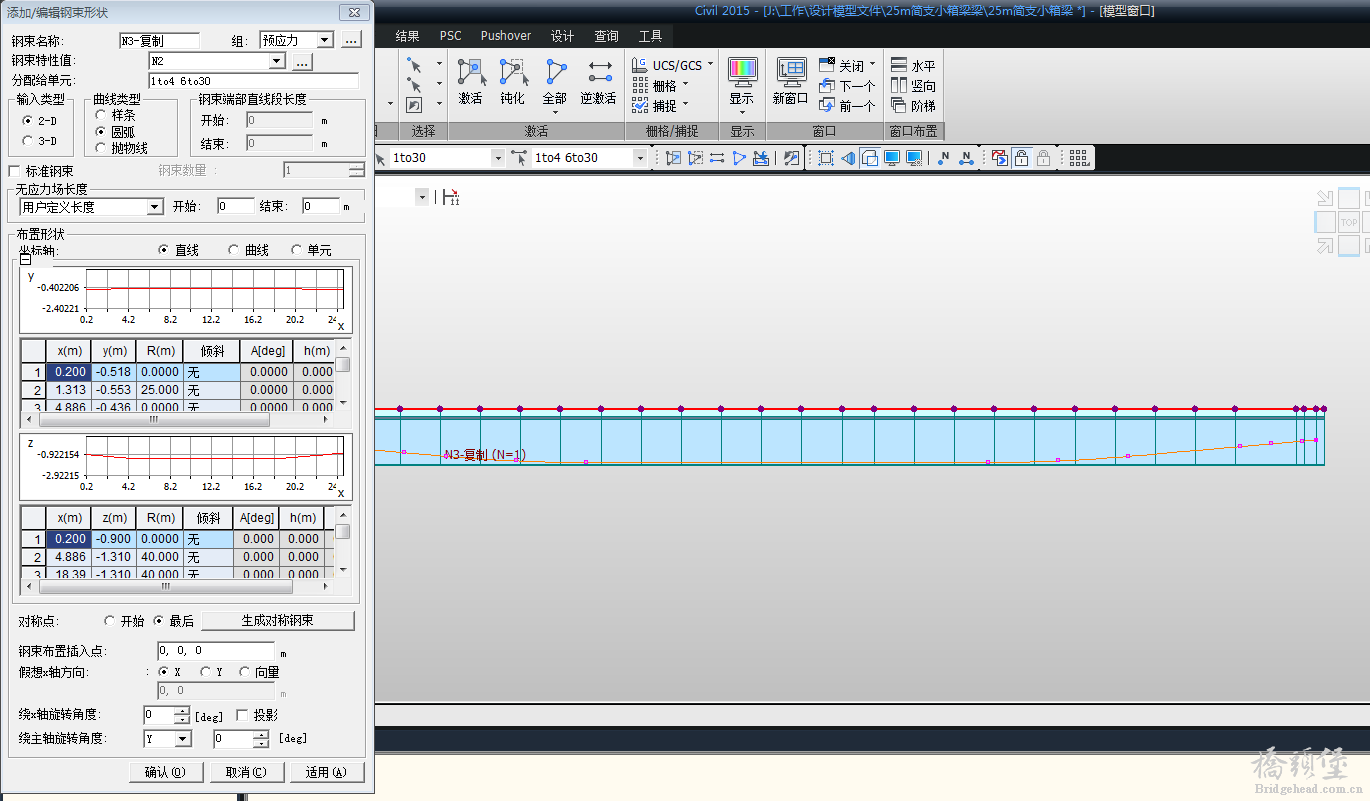Click the 分配给单元 input field
1370x801 pixels.
tap(253, 81)
